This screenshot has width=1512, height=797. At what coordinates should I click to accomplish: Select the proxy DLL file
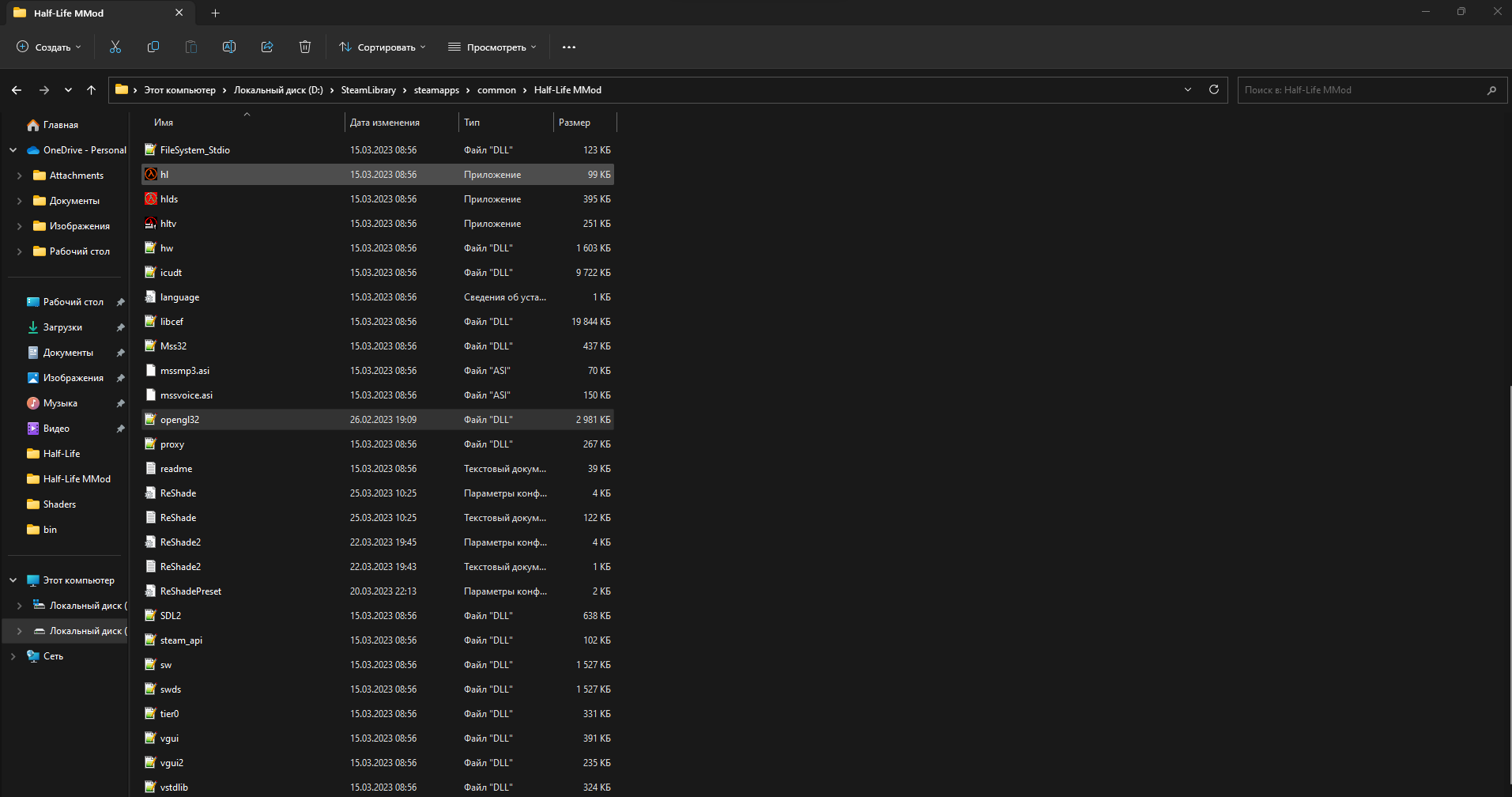coord(378,444)
